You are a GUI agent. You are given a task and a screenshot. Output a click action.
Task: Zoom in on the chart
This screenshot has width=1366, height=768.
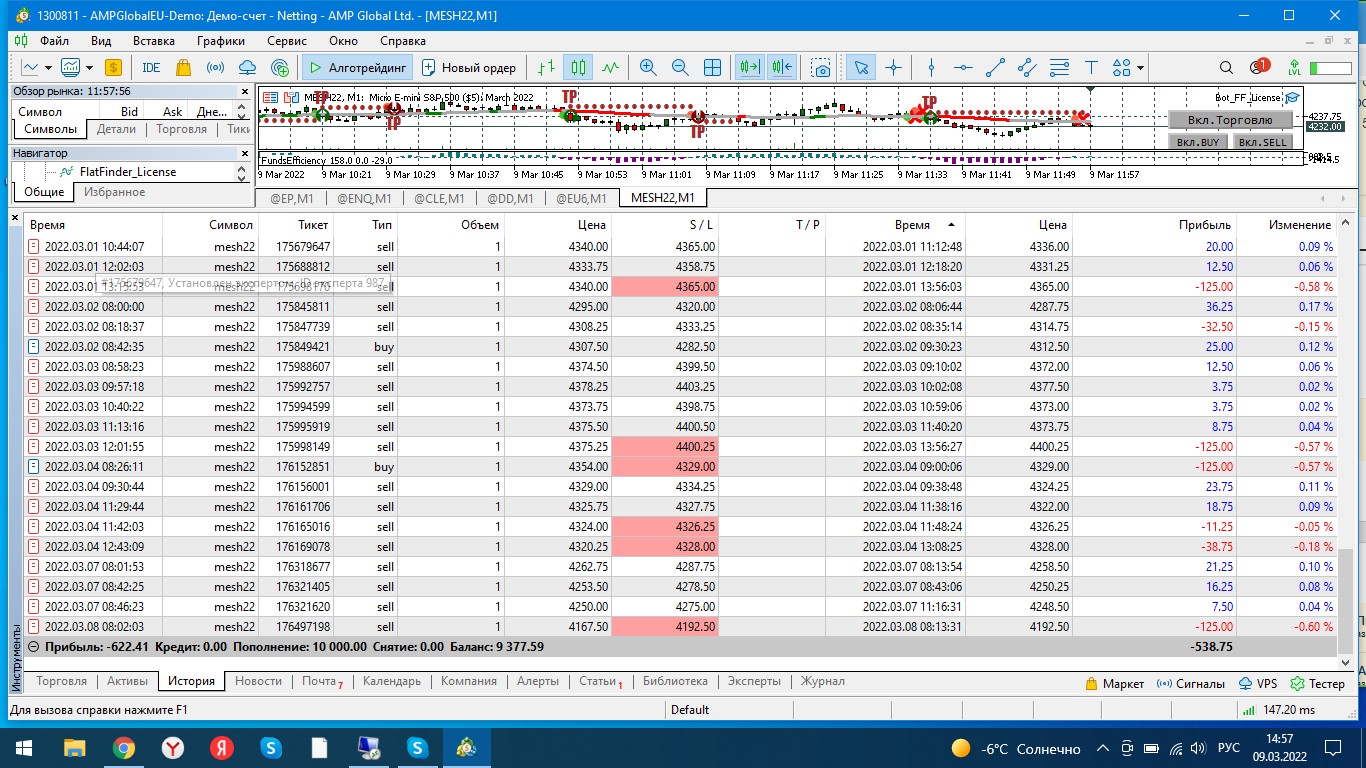click(x=648, y=68)
